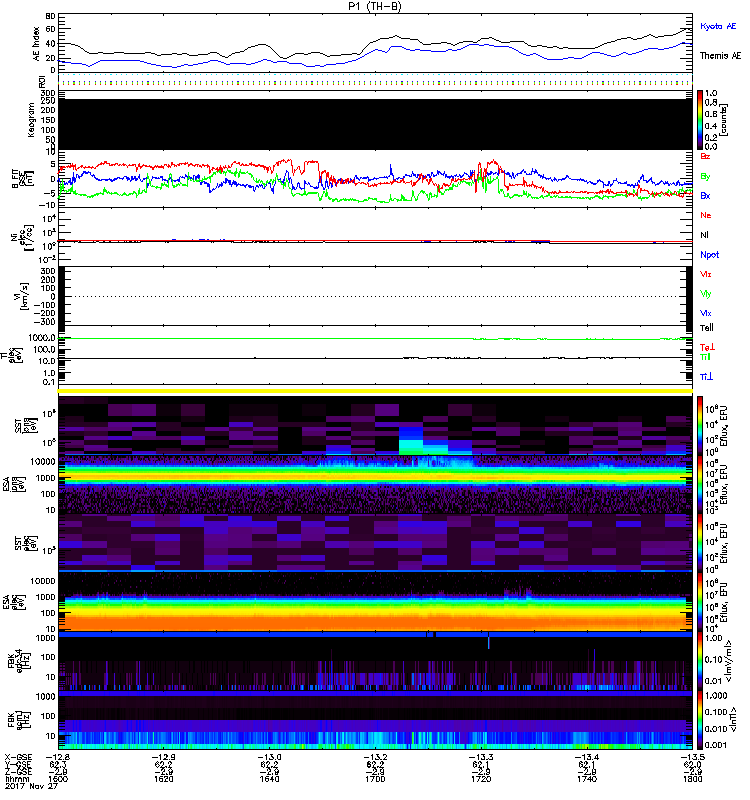Click the black Keogram plot panel

click(375, 124)
